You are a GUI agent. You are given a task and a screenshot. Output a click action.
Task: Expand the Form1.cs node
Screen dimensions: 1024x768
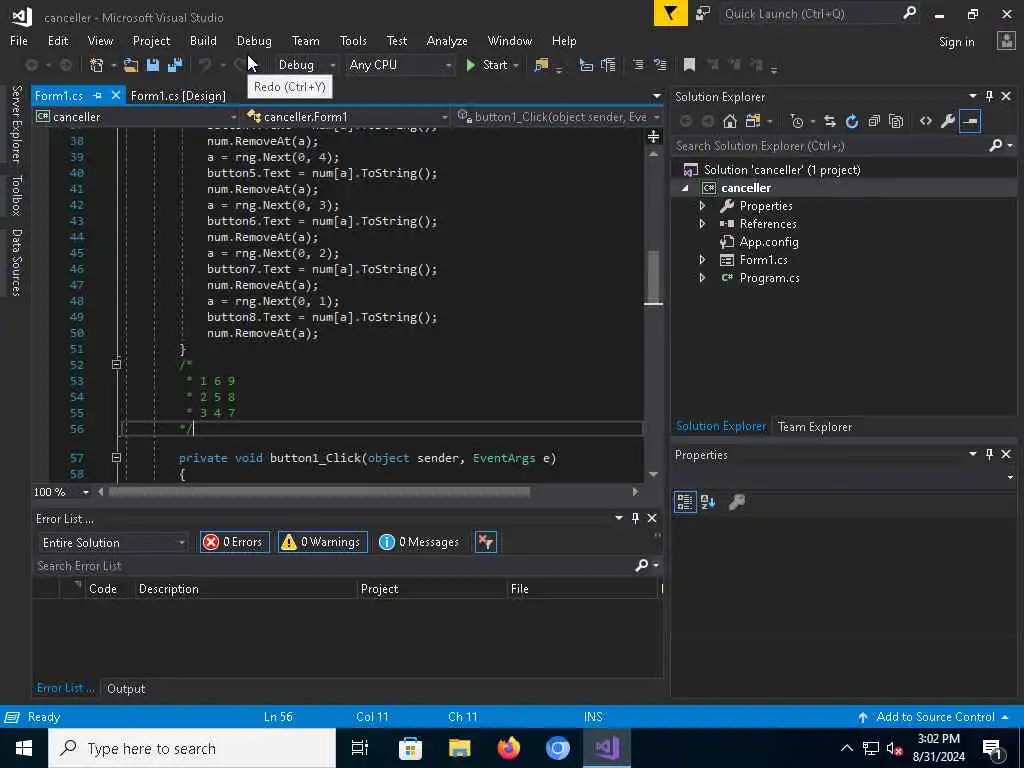coord(703,260)
